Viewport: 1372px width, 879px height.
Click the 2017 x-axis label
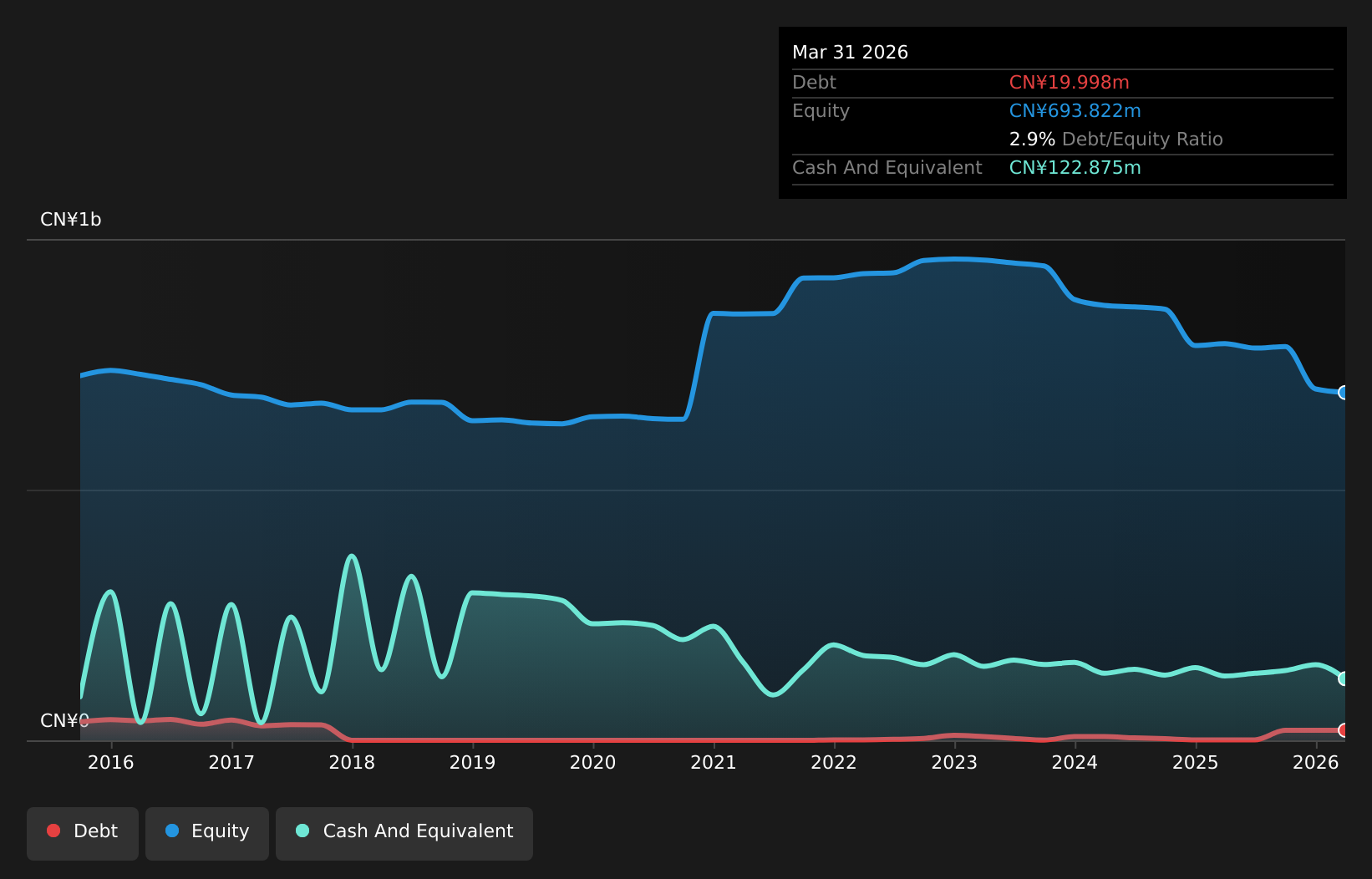coord(231,762)
